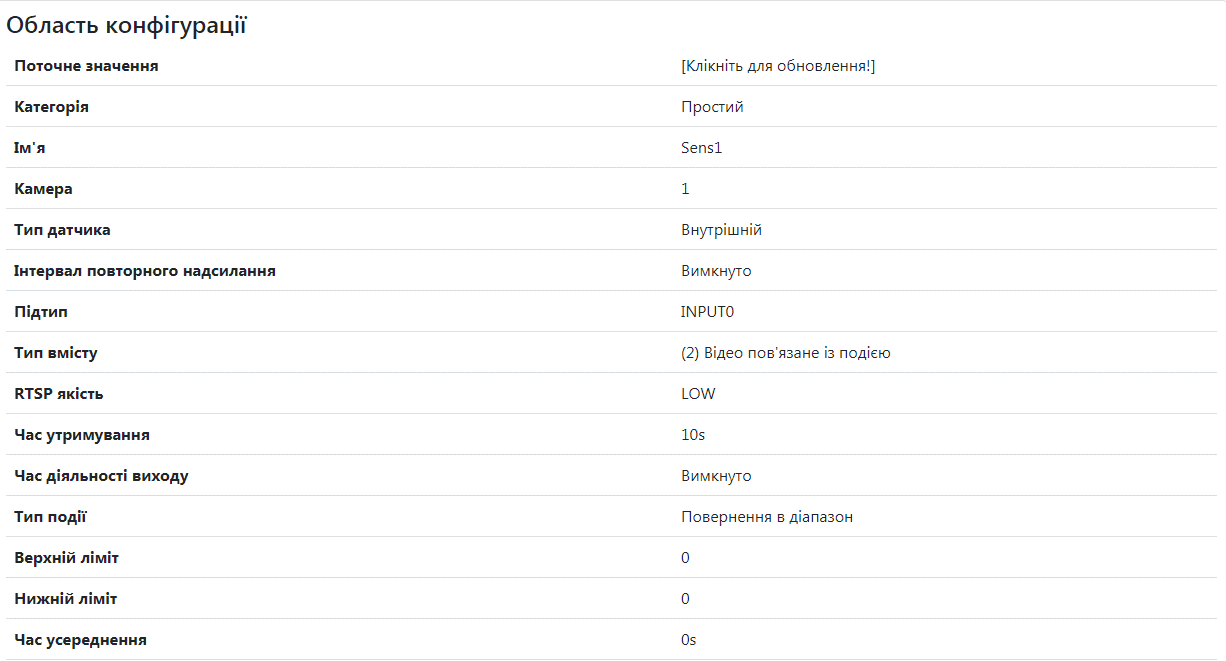Click the 'Тип вмісту' row label
Screen dimensions: 1226x661
56,353
